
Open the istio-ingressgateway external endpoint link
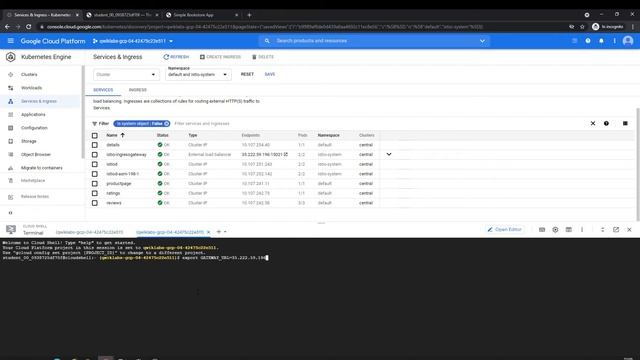click(x=264, y=155)
